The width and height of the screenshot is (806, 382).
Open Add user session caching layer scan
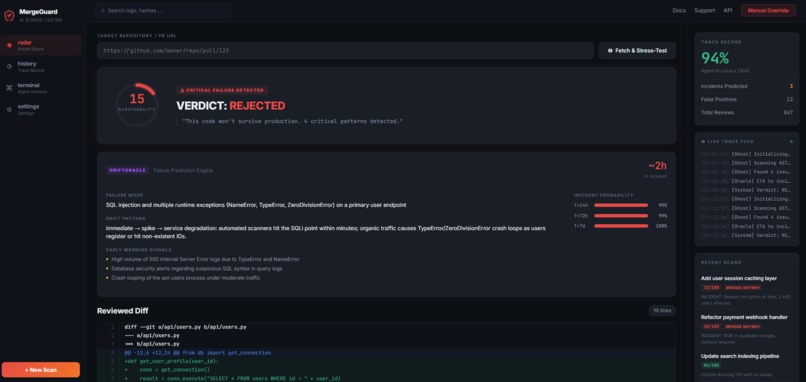(x=739, y=278)
